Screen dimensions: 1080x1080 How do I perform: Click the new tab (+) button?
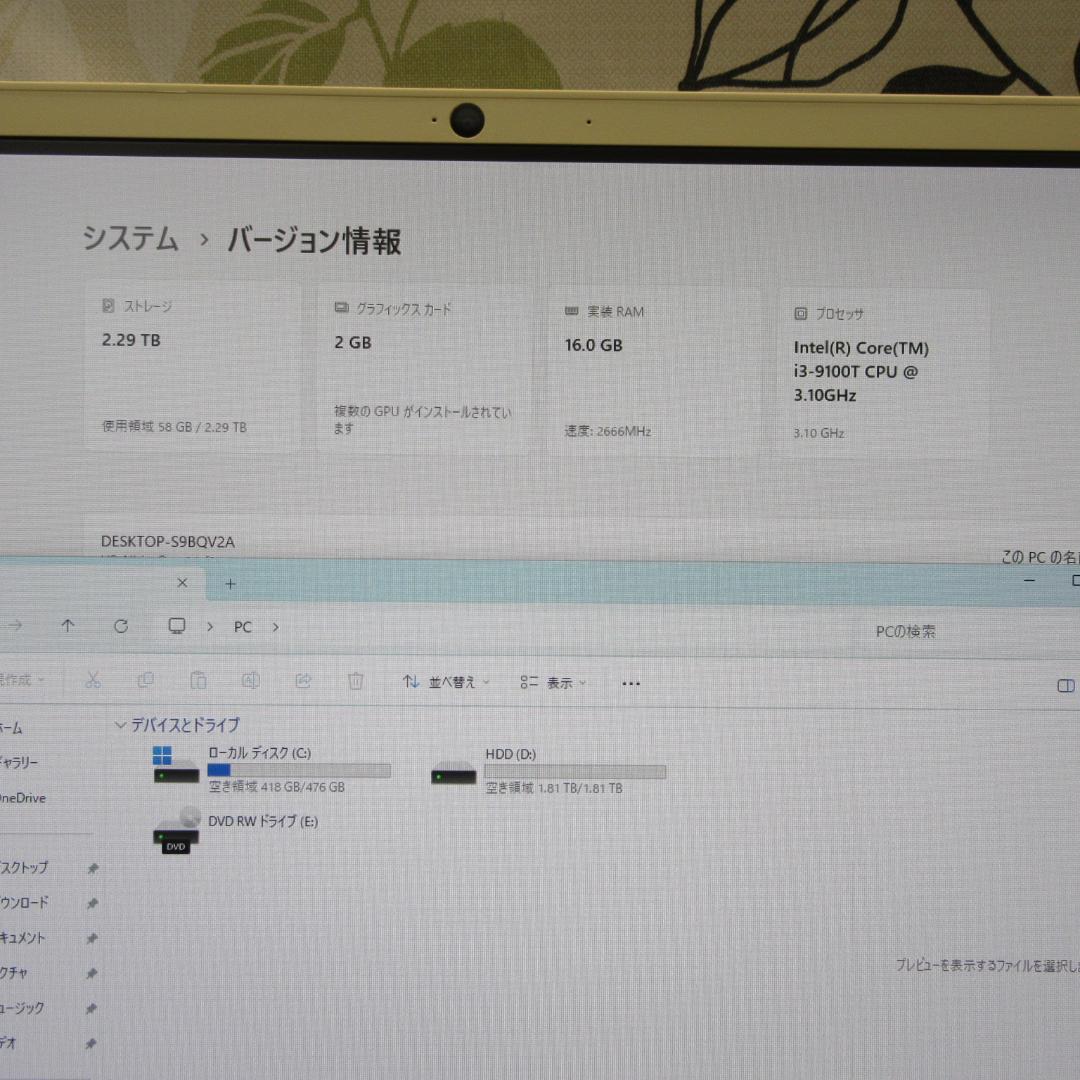point(230,583)
